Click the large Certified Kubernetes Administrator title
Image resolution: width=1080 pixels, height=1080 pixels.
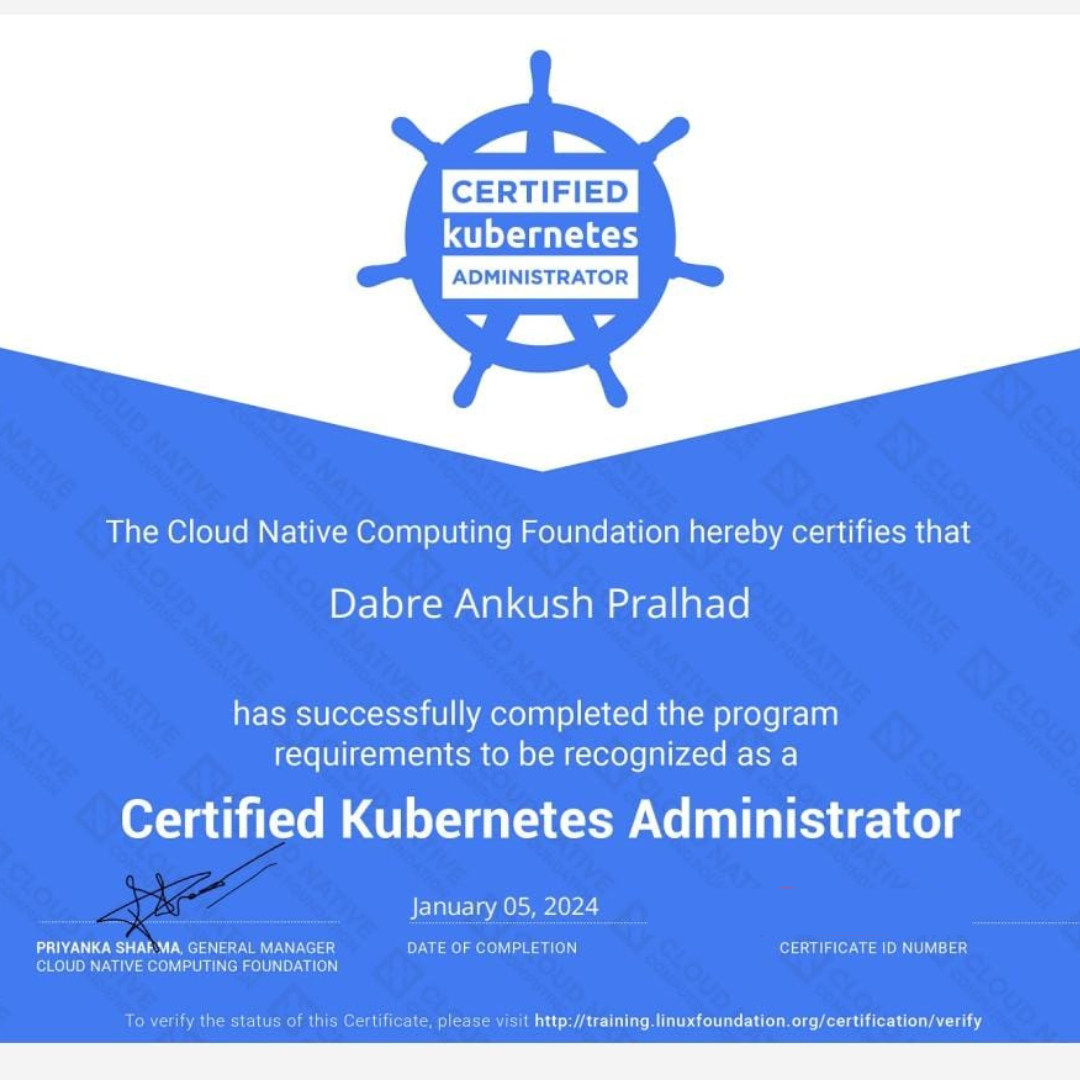tap(540, 820)
